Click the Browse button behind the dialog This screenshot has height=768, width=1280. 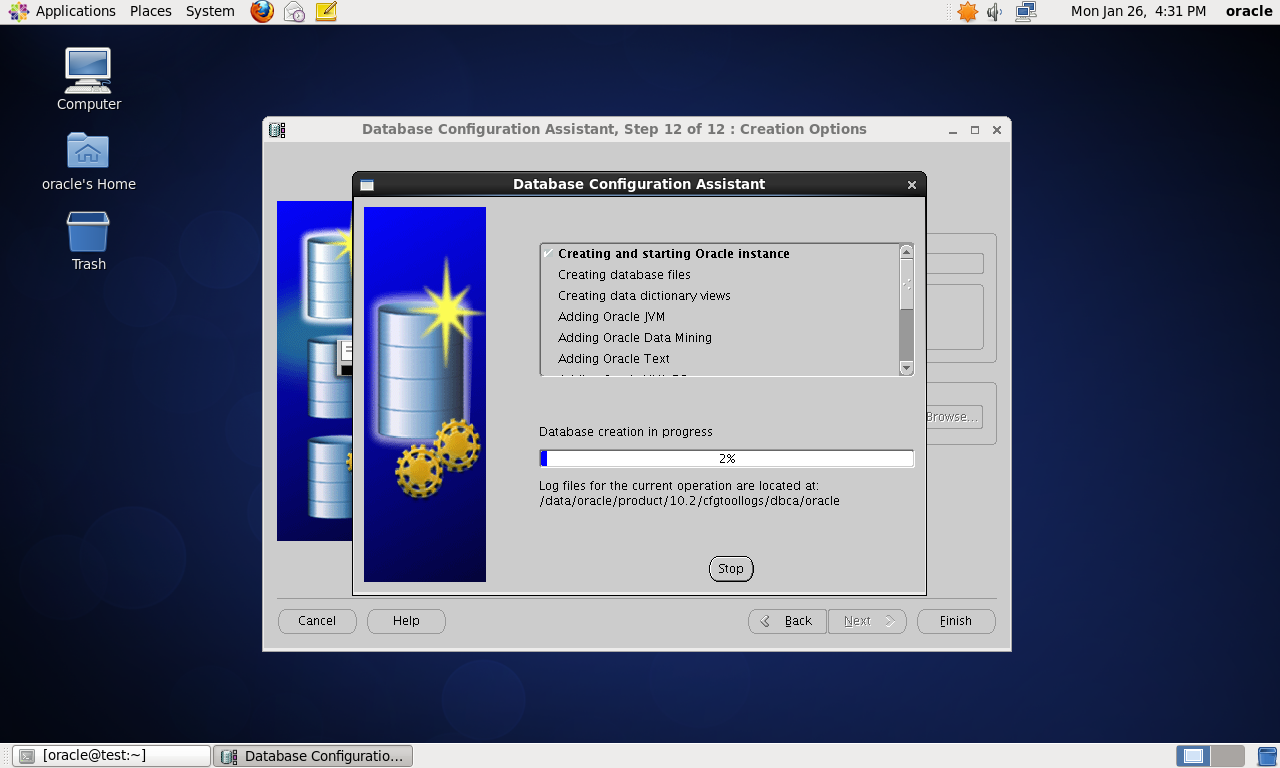point(953,417)
